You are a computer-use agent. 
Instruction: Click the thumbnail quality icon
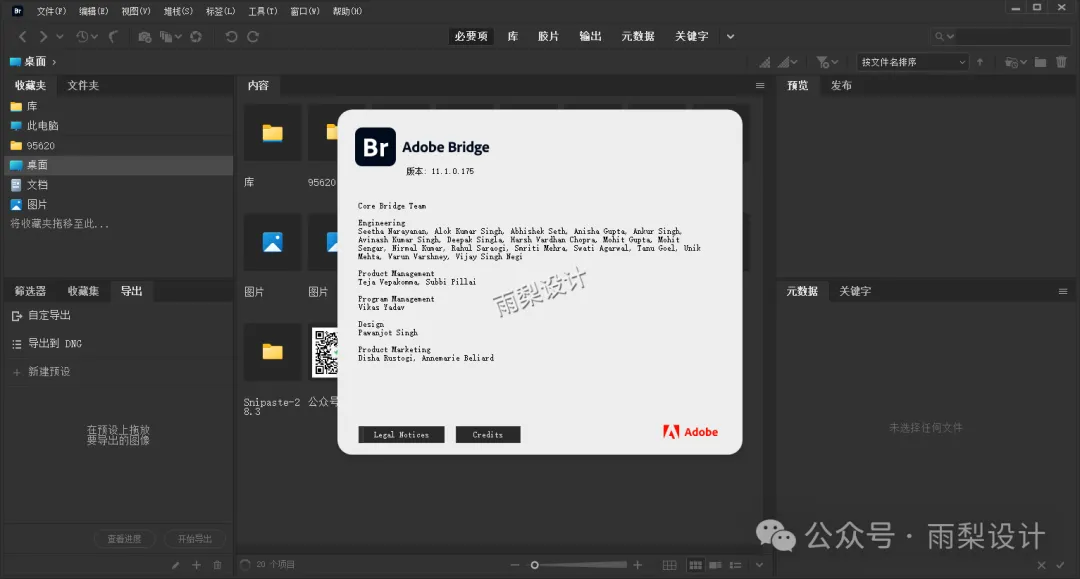[765, 62]
